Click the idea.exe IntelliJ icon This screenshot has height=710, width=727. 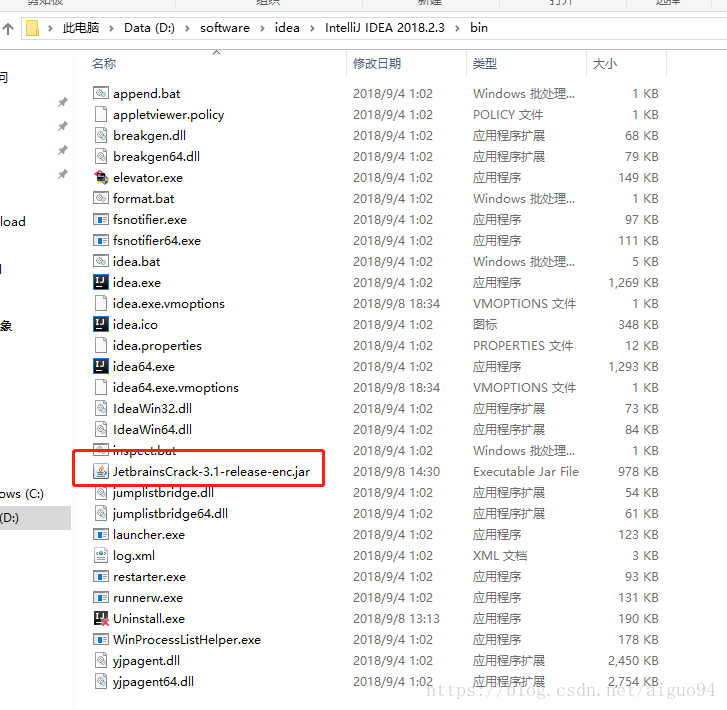[101, 282]
